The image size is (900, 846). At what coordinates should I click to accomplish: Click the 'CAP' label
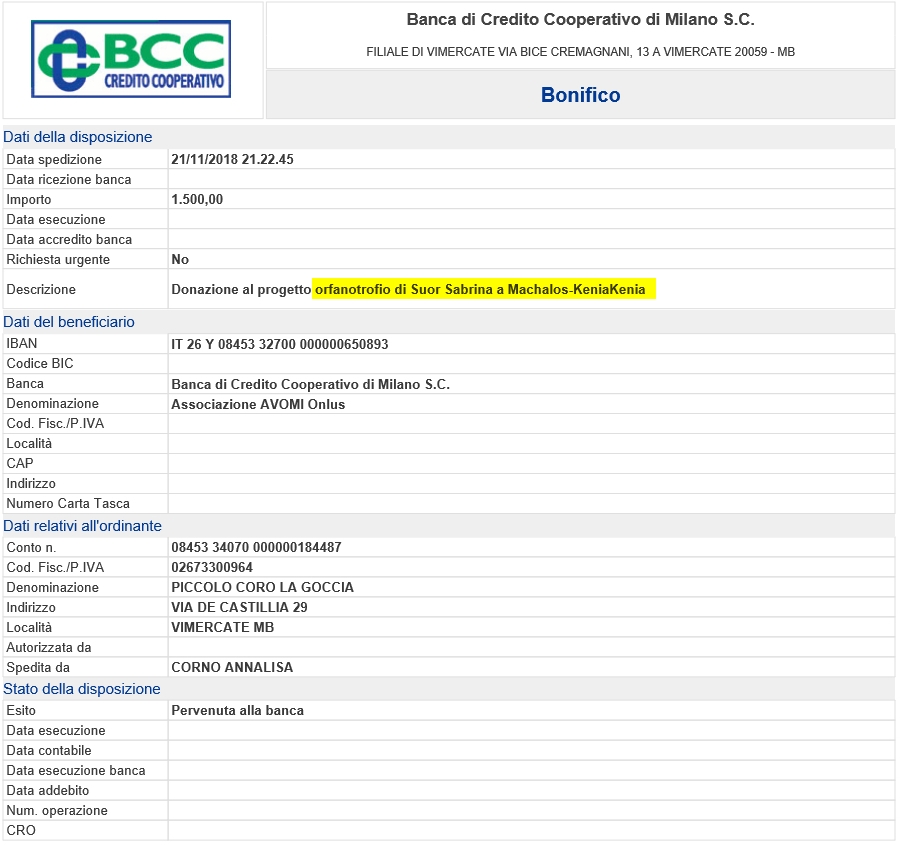coord(20,463)
